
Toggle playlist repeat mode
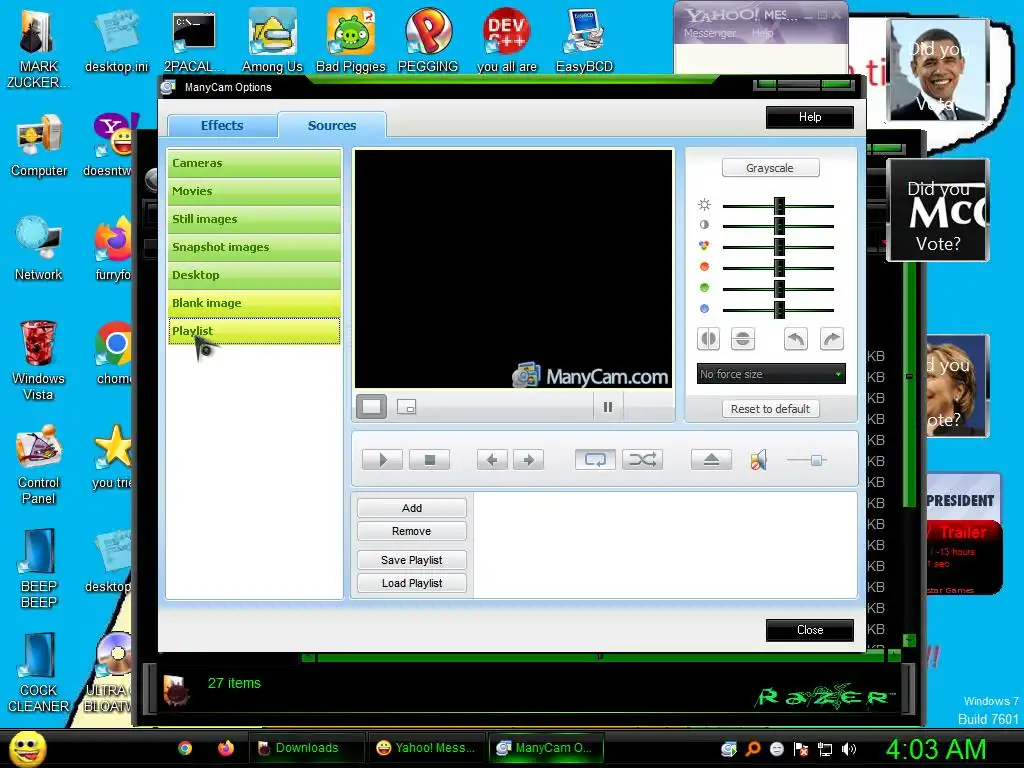coord(595,460)
